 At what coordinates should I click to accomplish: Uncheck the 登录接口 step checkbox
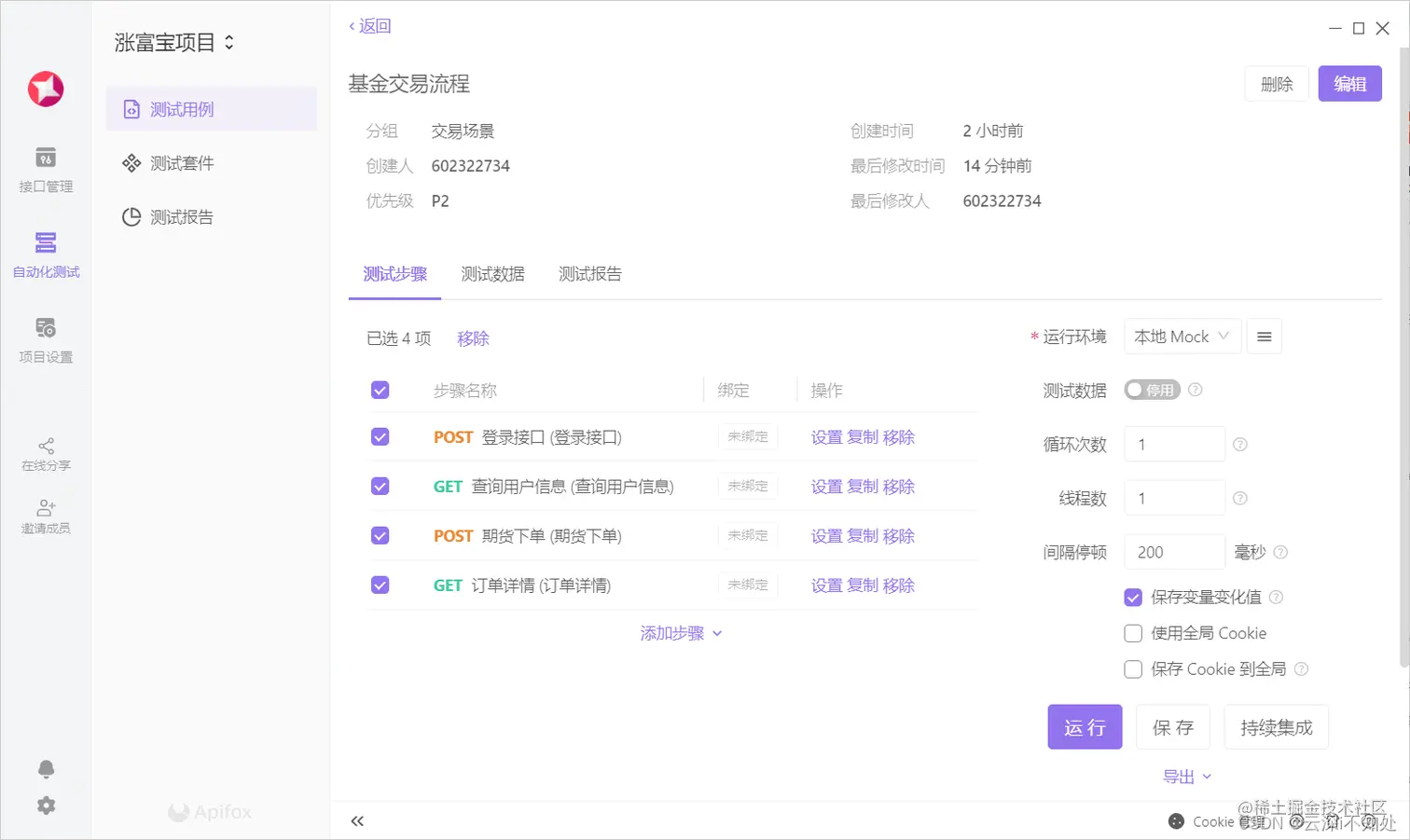pyautogui.click(x=380, y=436)
